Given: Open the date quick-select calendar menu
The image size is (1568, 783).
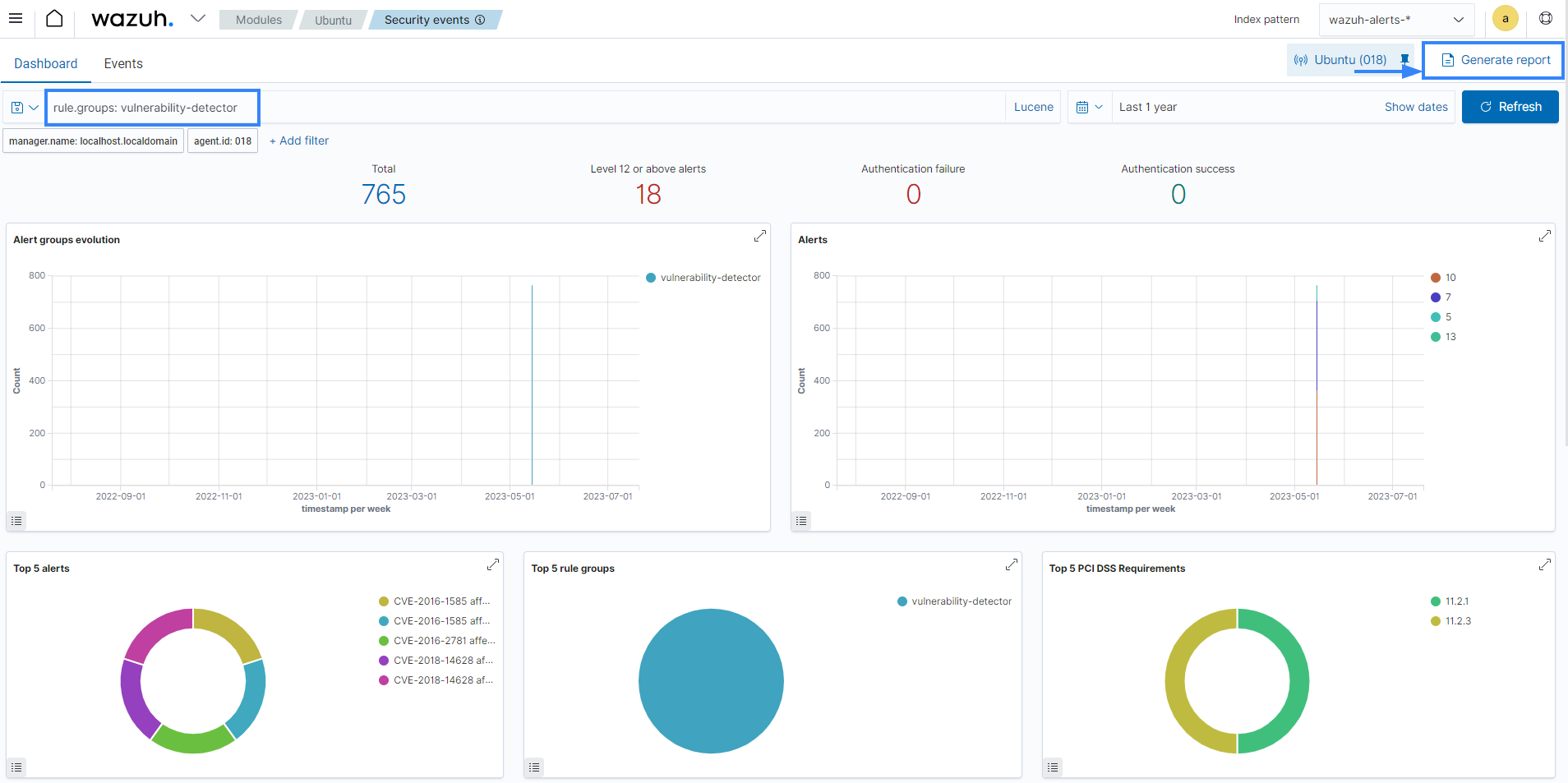Looking at the screenshot, I should [1089, 108].
